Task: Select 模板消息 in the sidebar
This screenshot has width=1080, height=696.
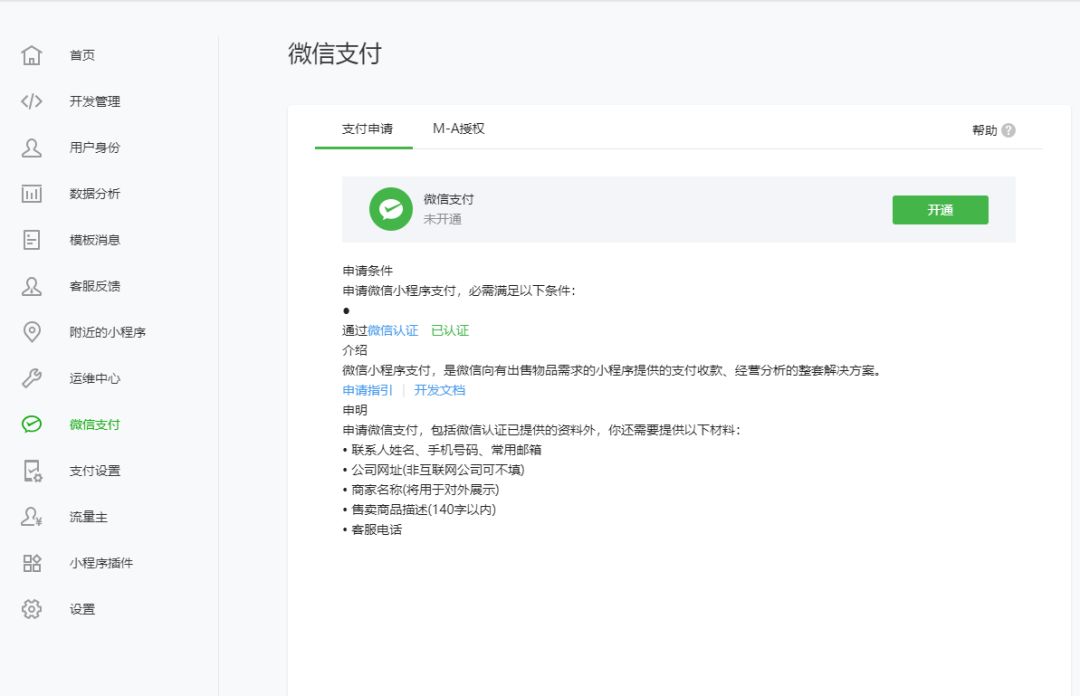Action: click(94, 240)
